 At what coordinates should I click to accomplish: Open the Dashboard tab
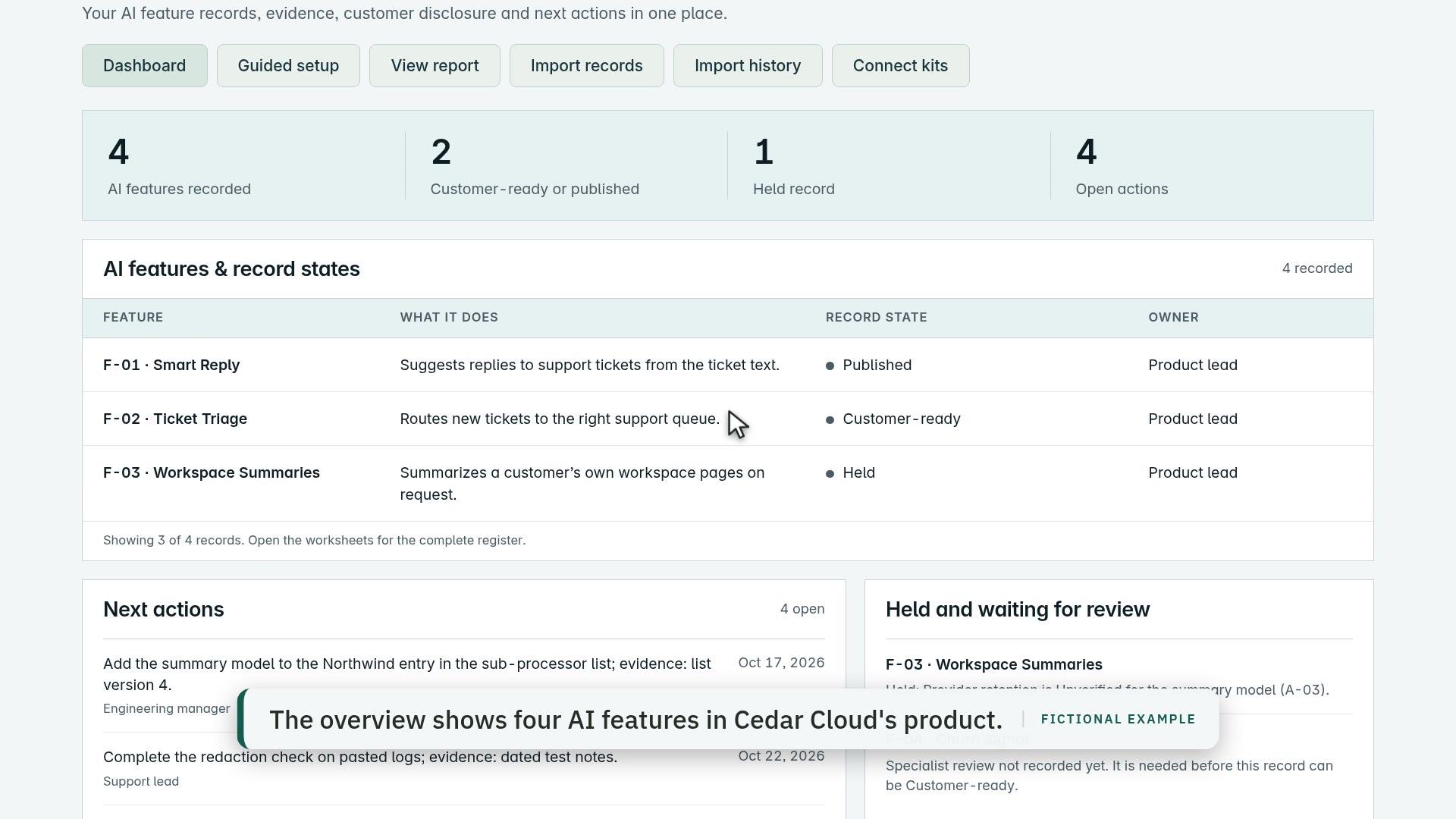pos(144,65)
